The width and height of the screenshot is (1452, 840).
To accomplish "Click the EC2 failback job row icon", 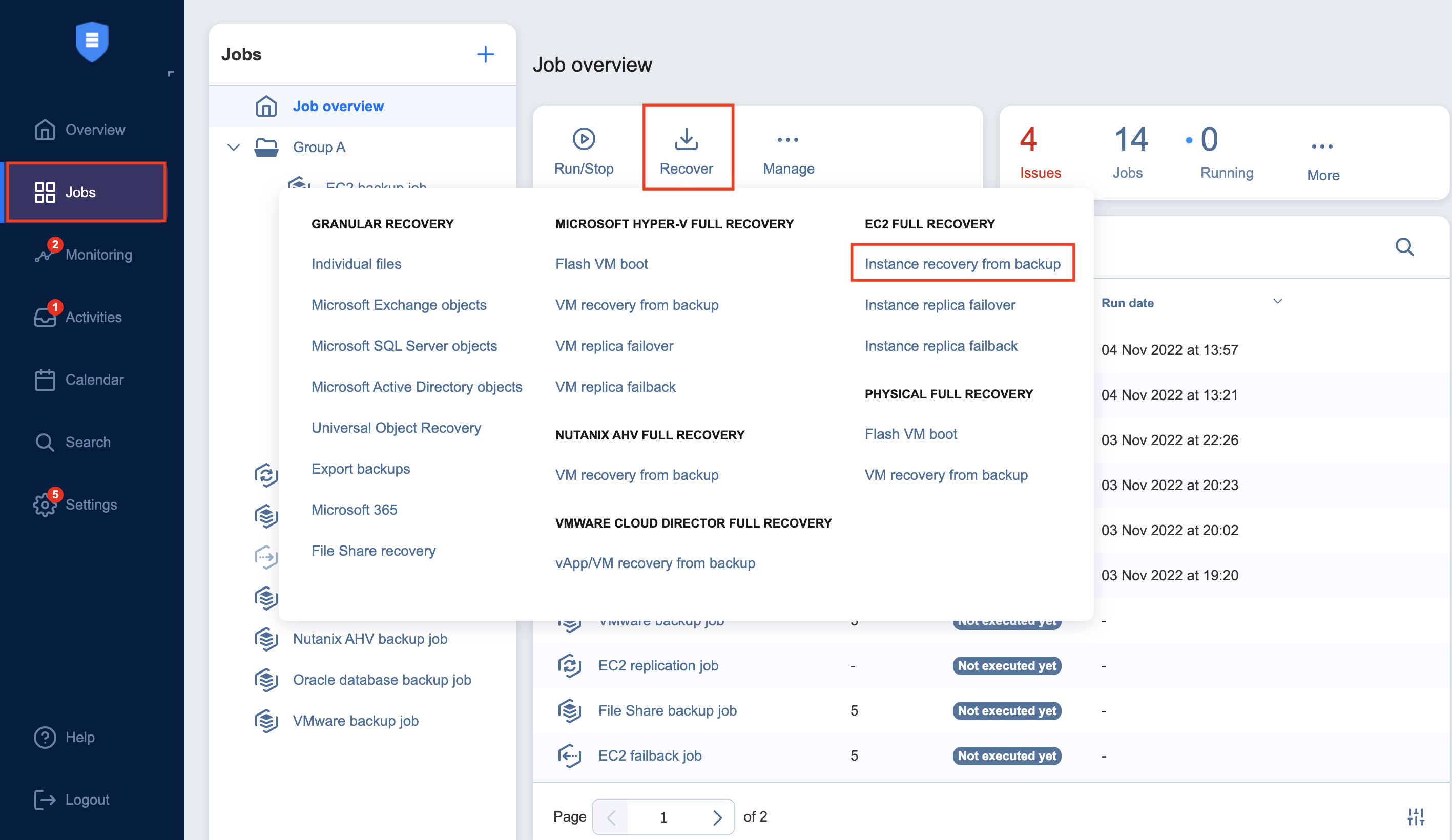I will coord(569,755).
